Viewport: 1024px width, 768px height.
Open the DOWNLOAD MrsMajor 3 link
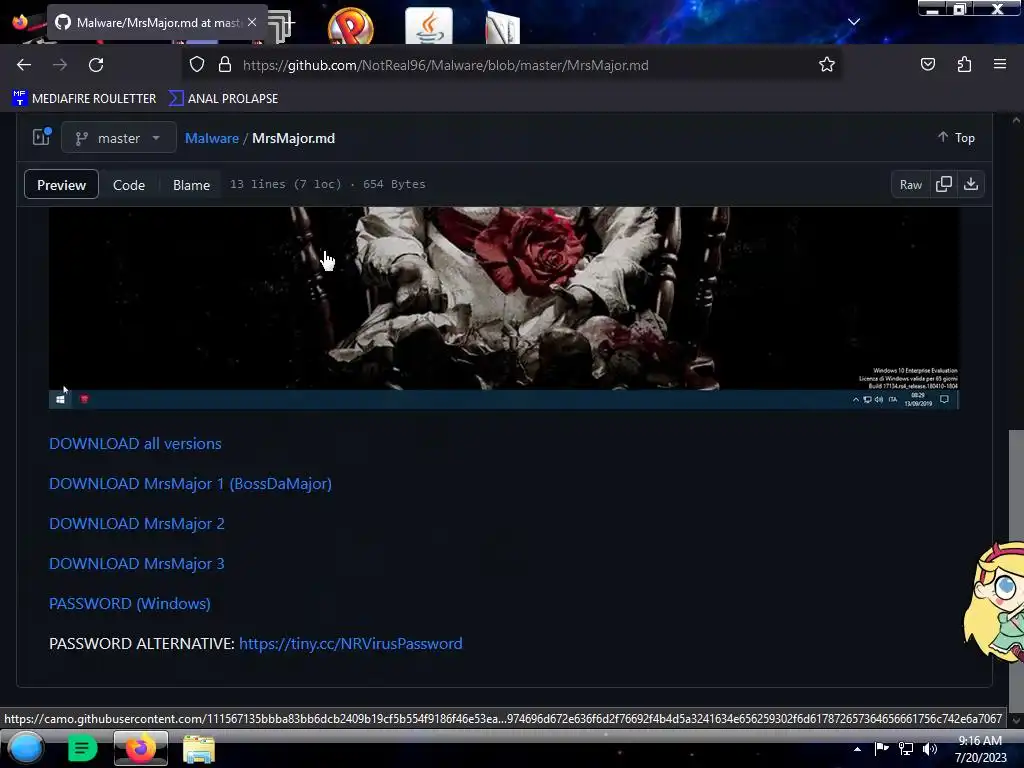pos(136,564)
